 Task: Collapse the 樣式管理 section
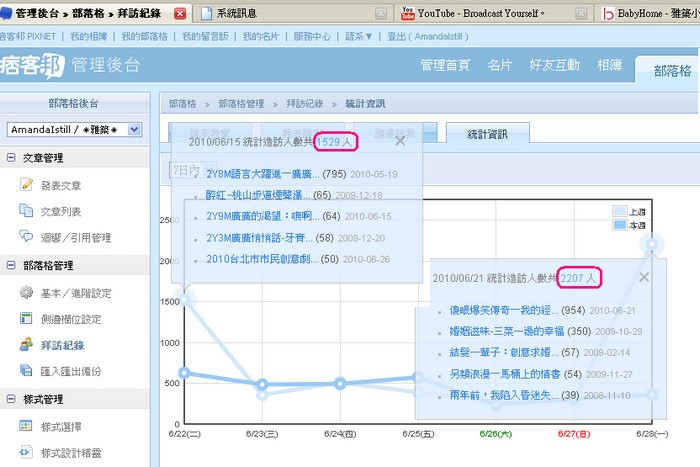11,399
